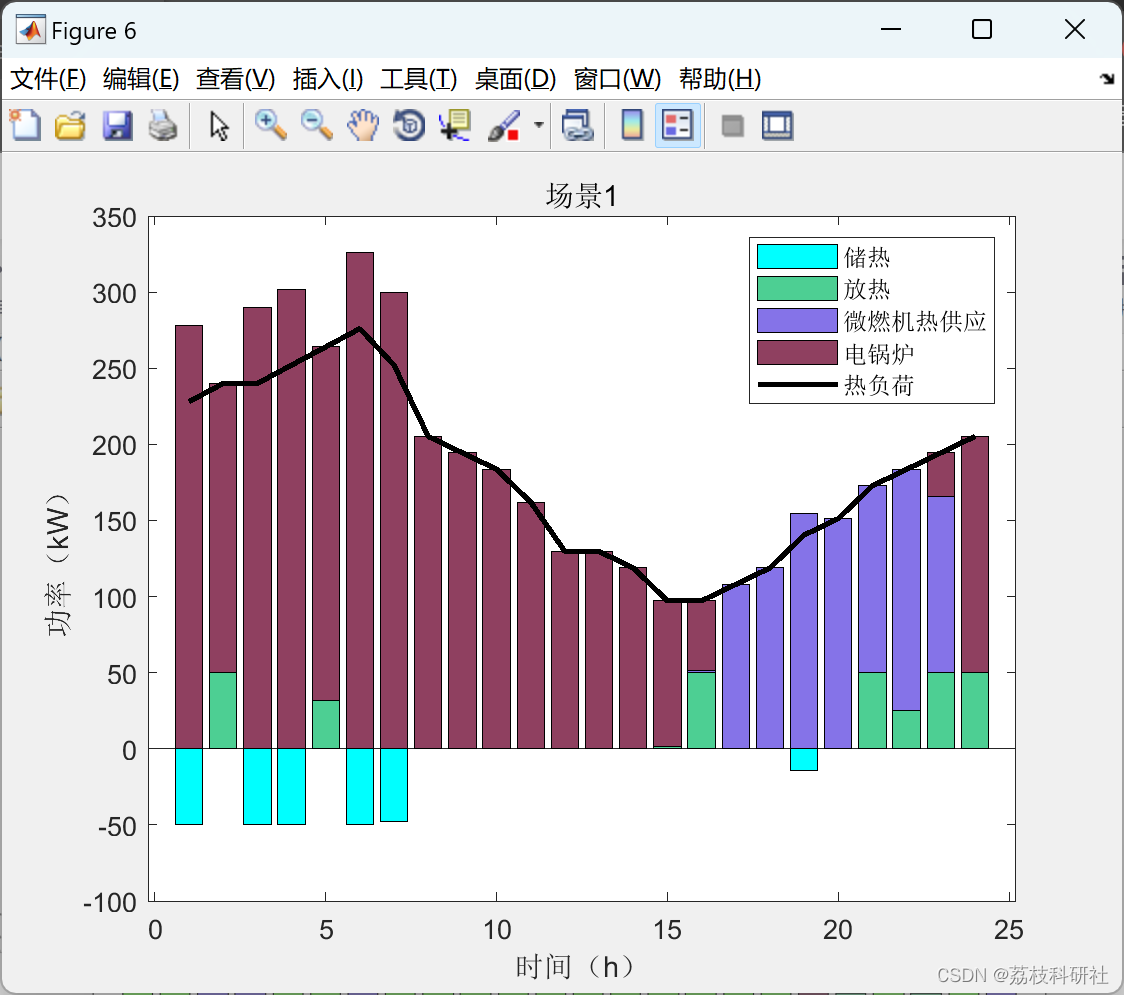
Task: Toggle the Insert Legend button
Action: pos(677,125)
